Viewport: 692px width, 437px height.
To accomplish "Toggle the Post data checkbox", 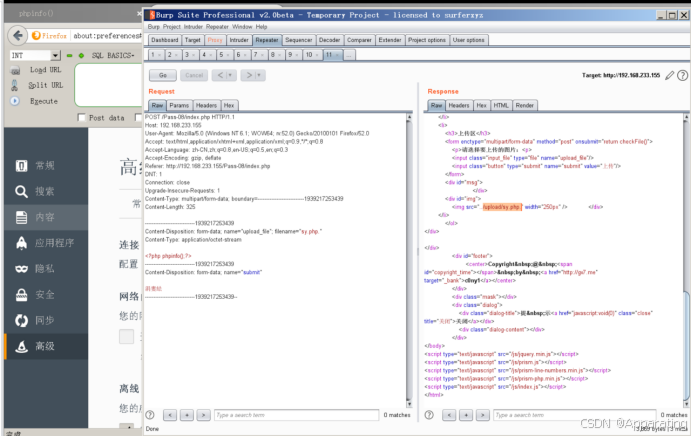I will tap(81, 117).
